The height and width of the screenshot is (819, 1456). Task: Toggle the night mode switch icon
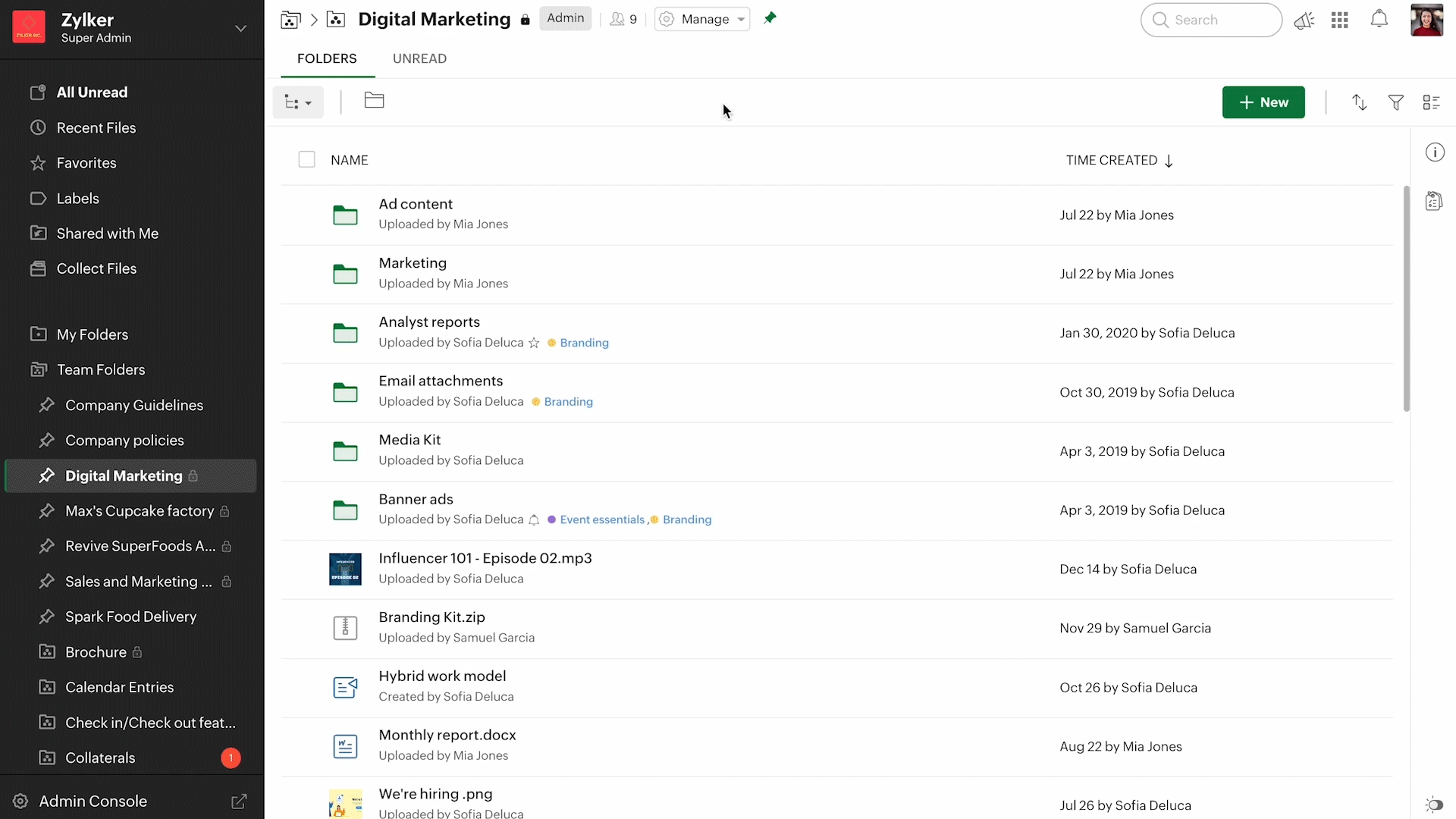(1433, 804)
